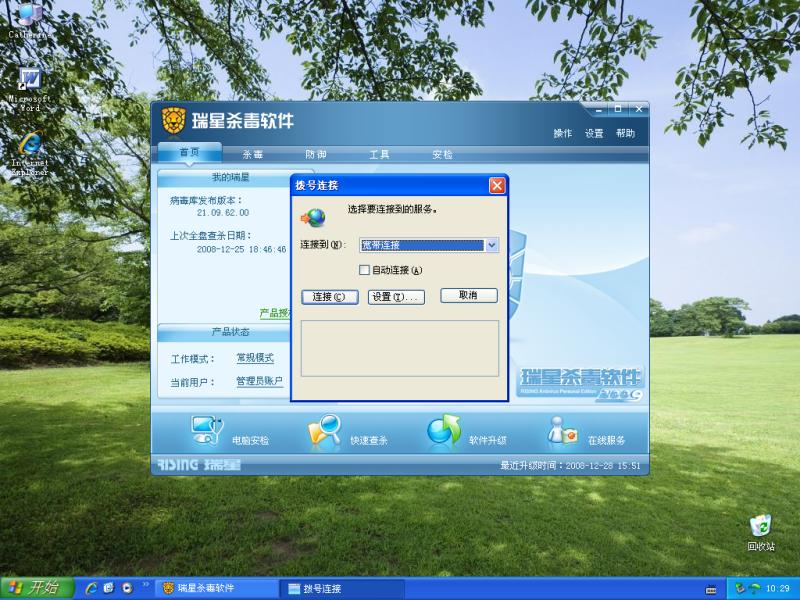
Task: Click the 最近升级时间 status bar text
Action: tap(570, 465)
